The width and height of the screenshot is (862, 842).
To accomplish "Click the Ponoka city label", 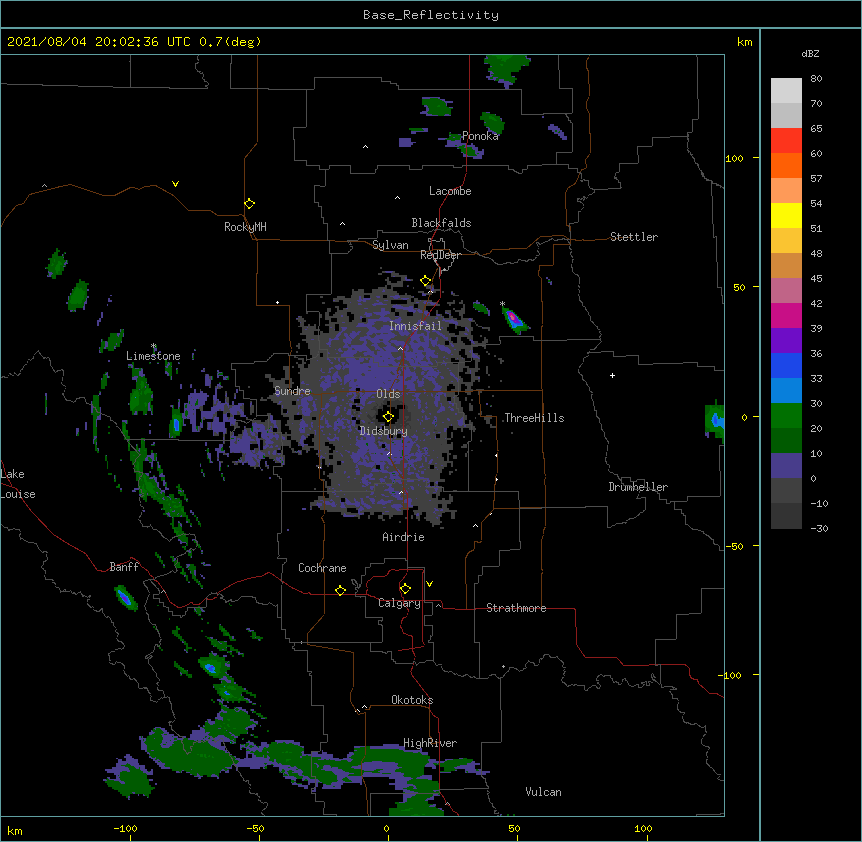I will (480, 136).
